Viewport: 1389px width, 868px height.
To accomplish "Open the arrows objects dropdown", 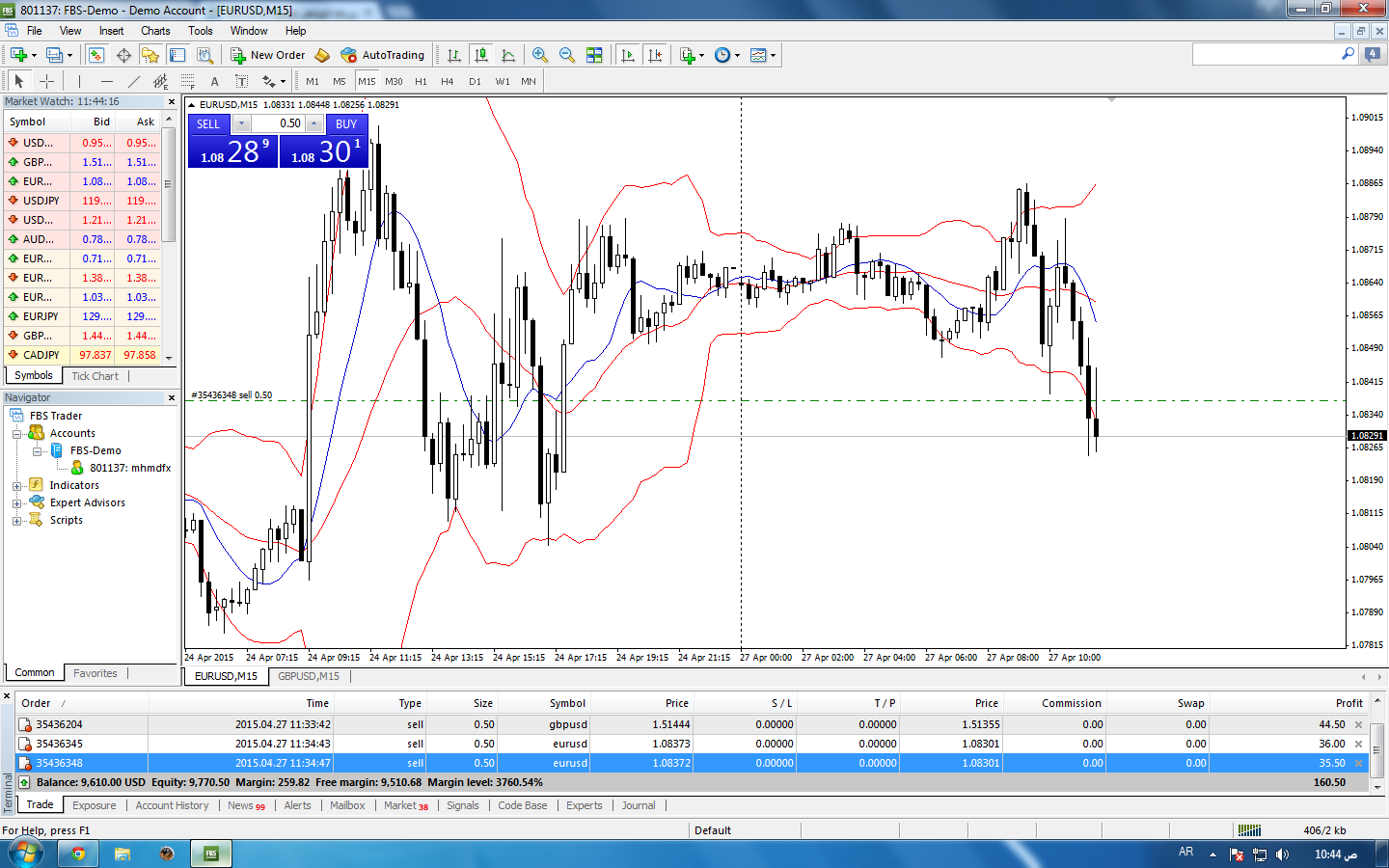I will tap(273, 81).
